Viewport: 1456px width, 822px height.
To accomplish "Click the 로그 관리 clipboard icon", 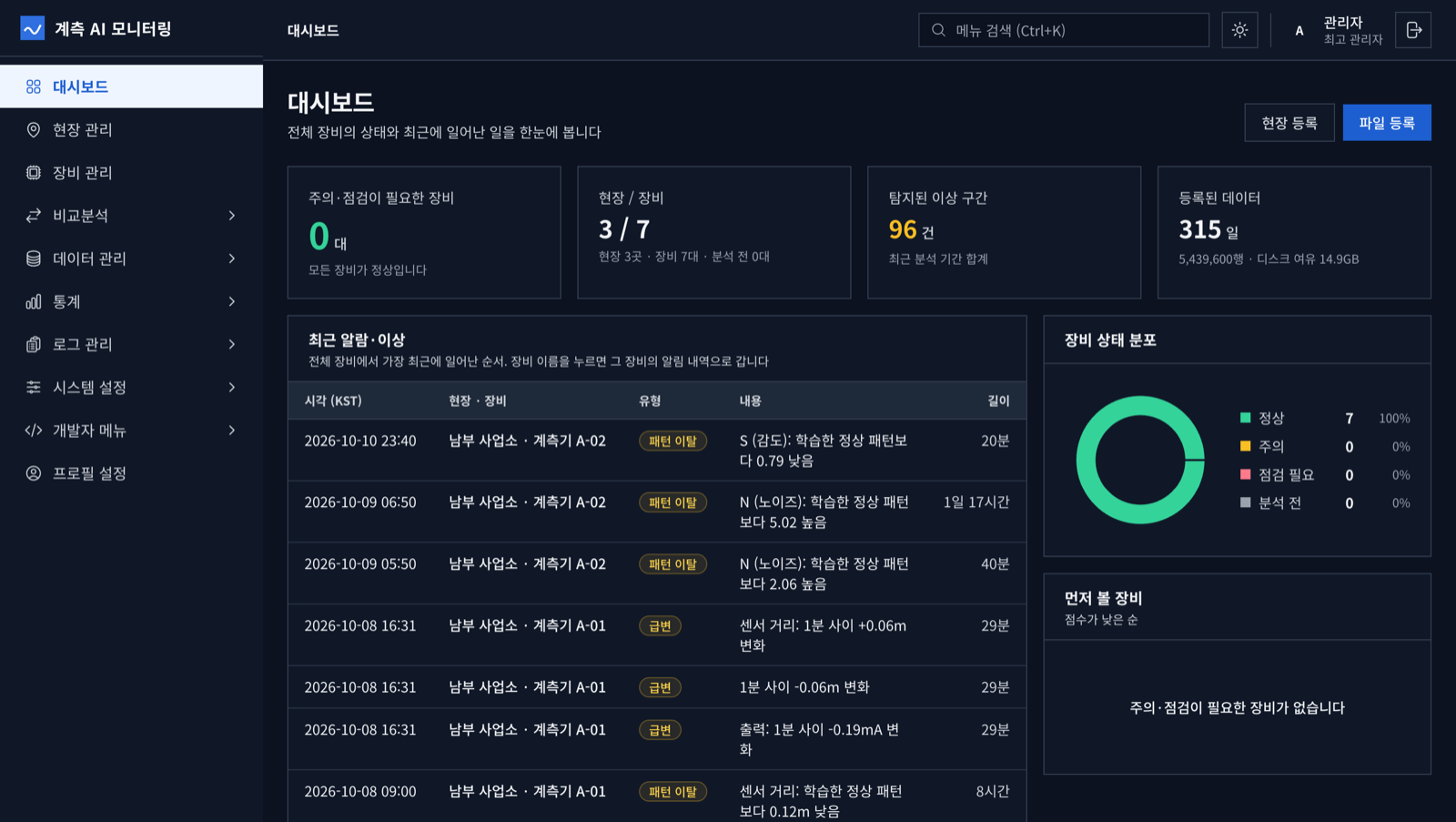I will click(x=34, y=344).
